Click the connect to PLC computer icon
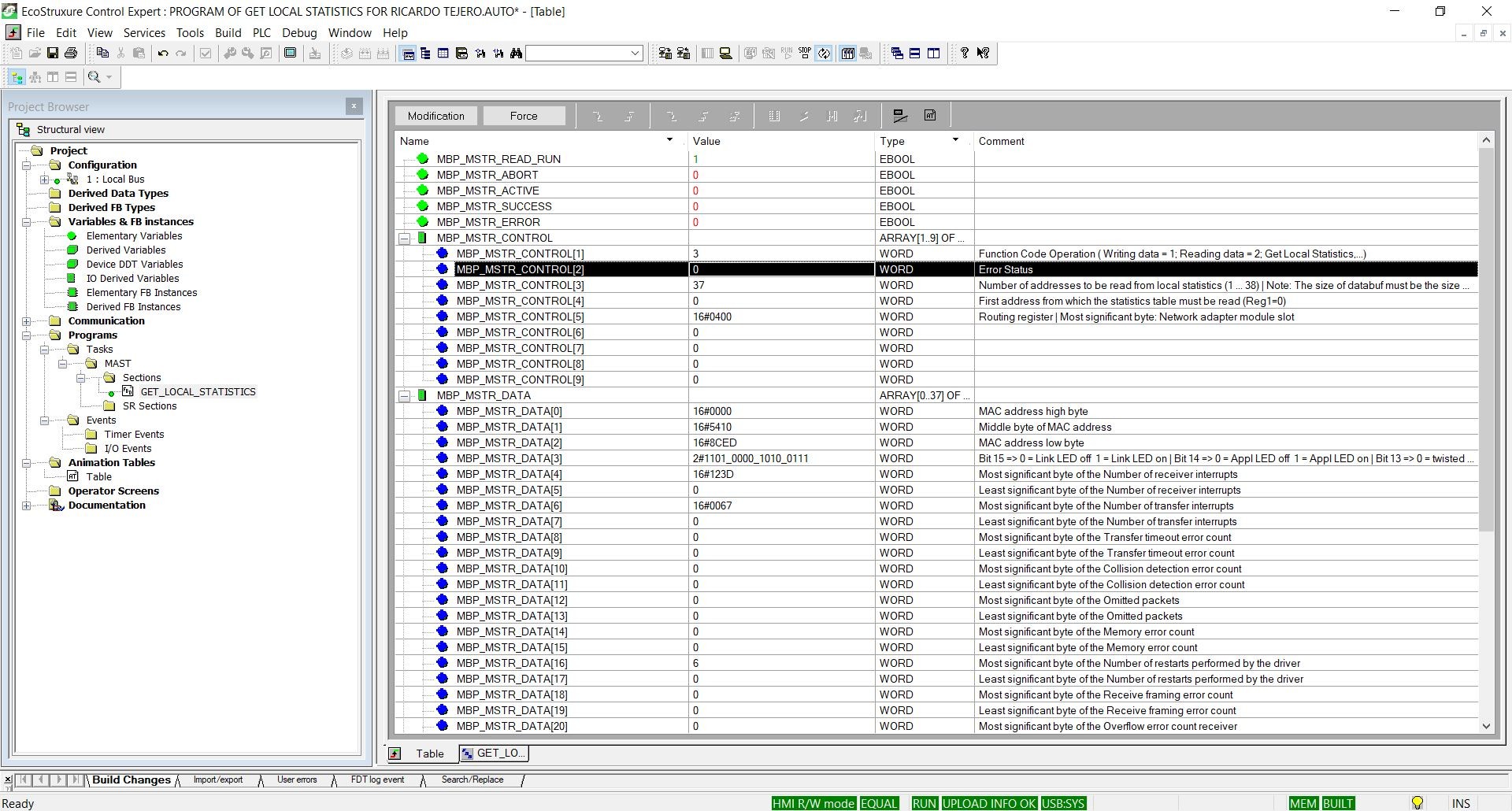Image resolution: width=1512 pixels, height=811 pixels. tap(726, 53)
